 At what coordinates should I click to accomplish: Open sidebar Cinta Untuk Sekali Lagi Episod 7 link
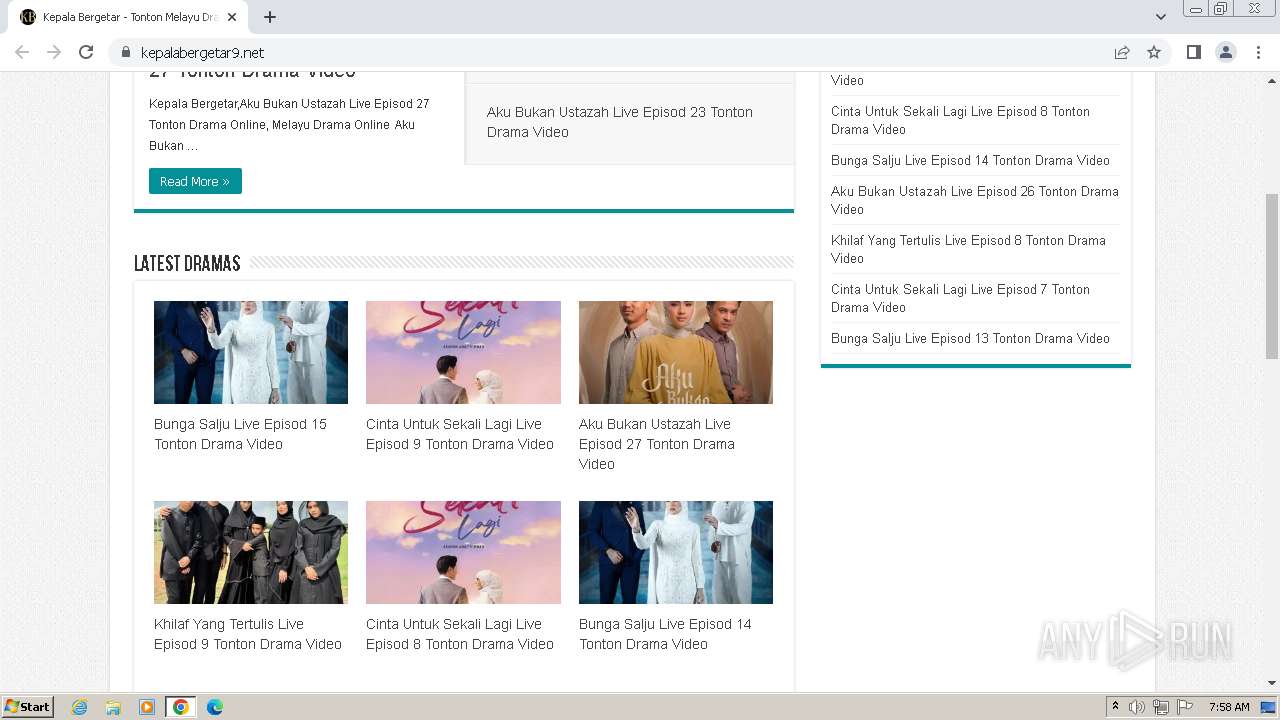(960, 298)
